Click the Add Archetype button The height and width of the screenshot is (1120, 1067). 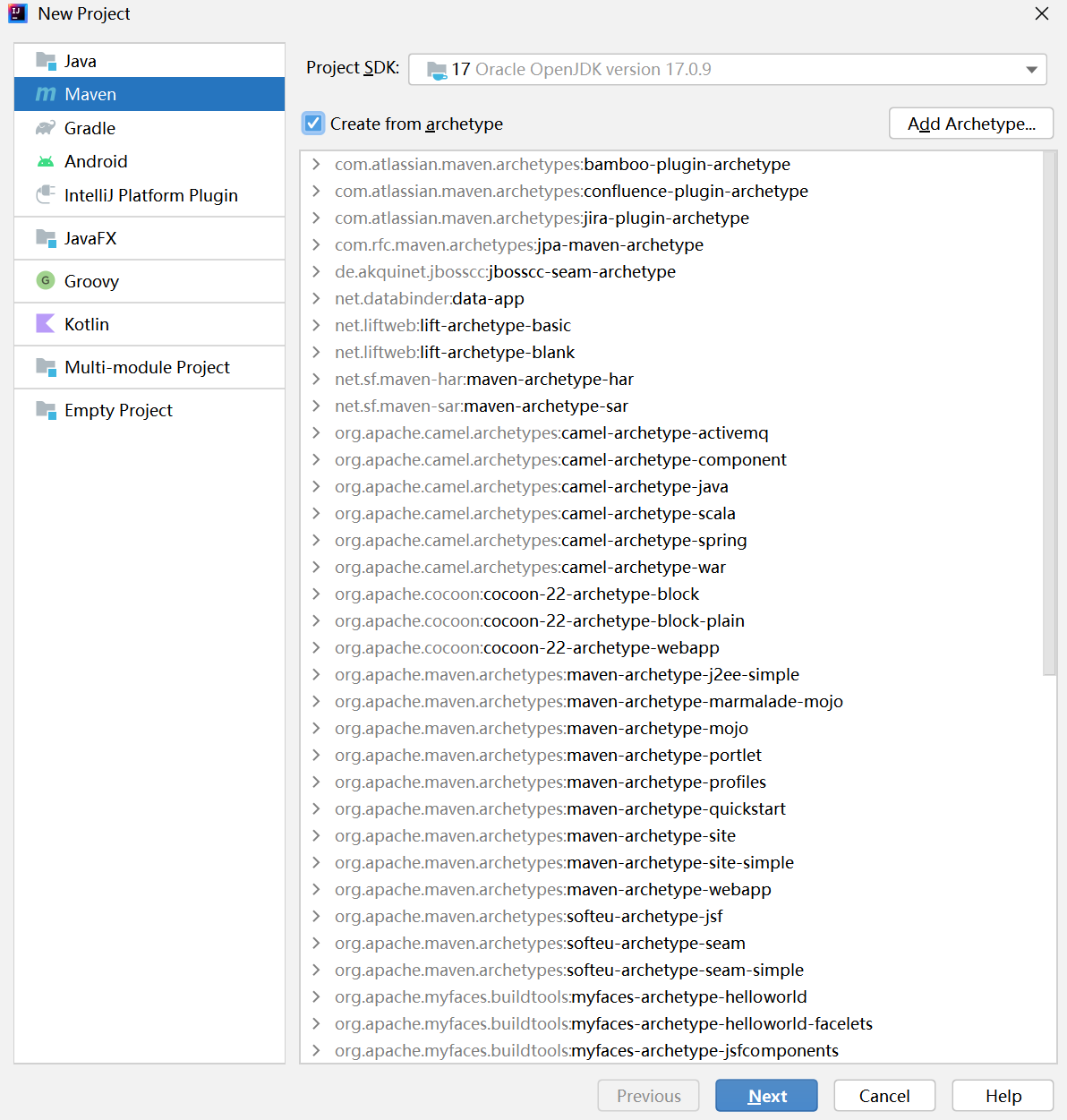pyautogui.click(x=971, y=124)
